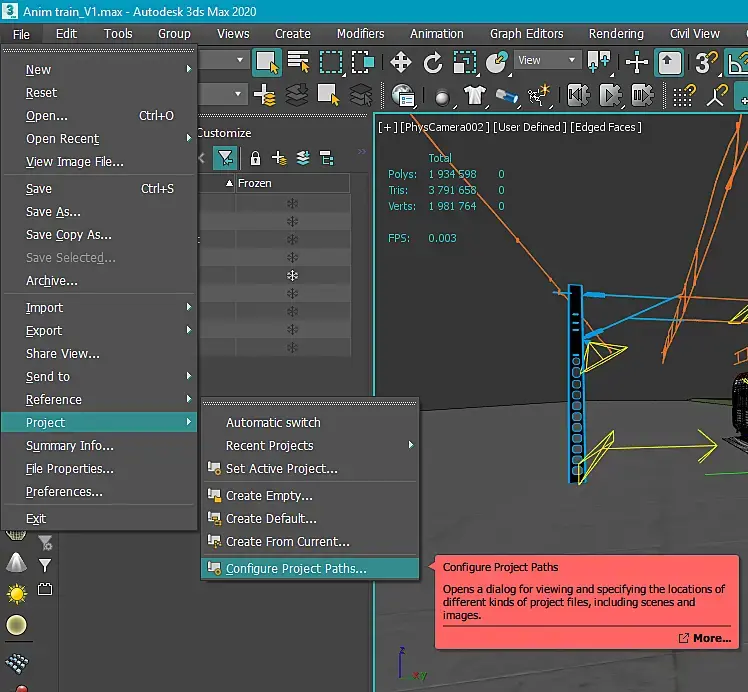This screenshot has width=748, height=692.
Task: Choose Configure Project Paths... menu item
Action: point(310,568)
